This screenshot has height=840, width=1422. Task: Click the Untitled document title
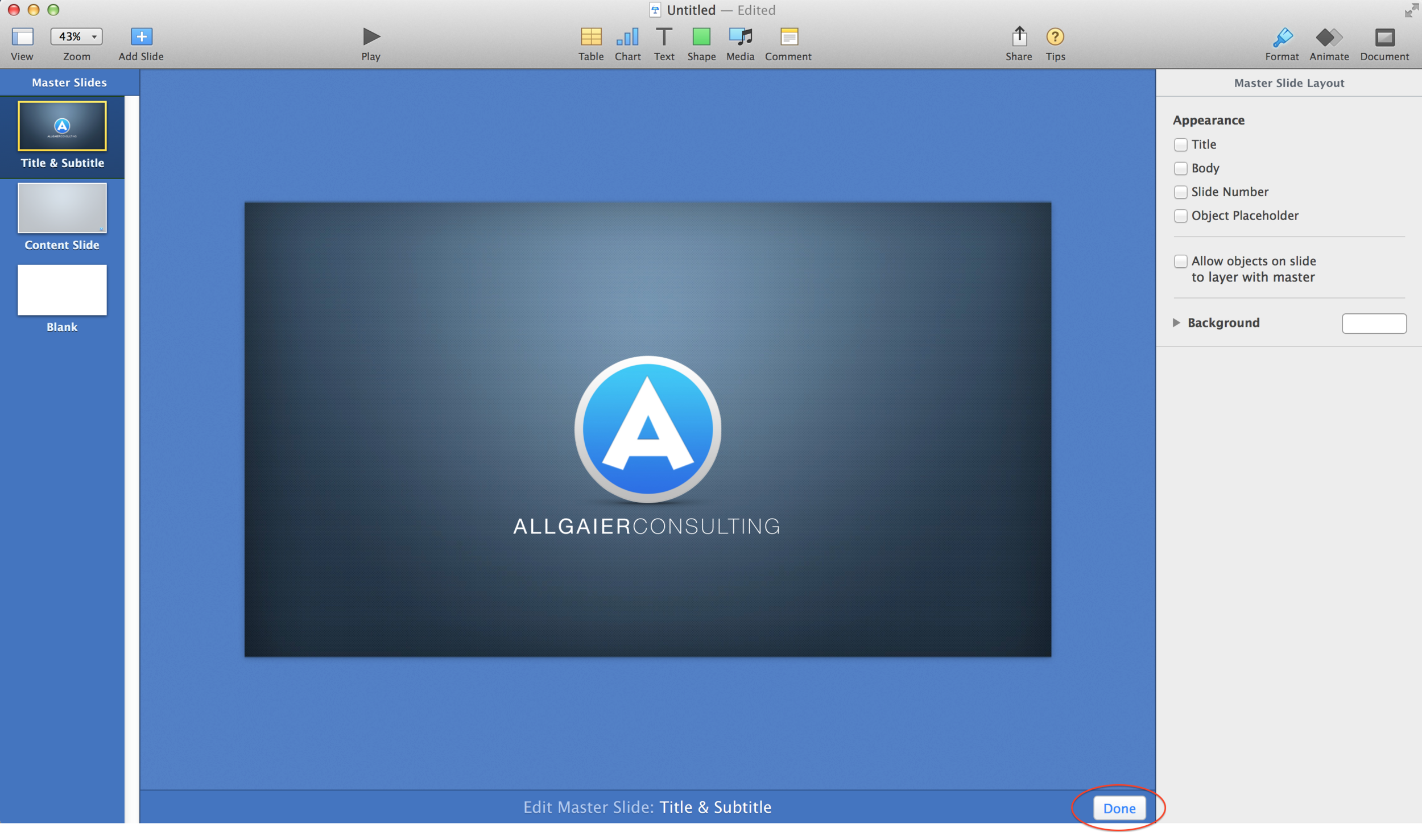coord(691,10)
